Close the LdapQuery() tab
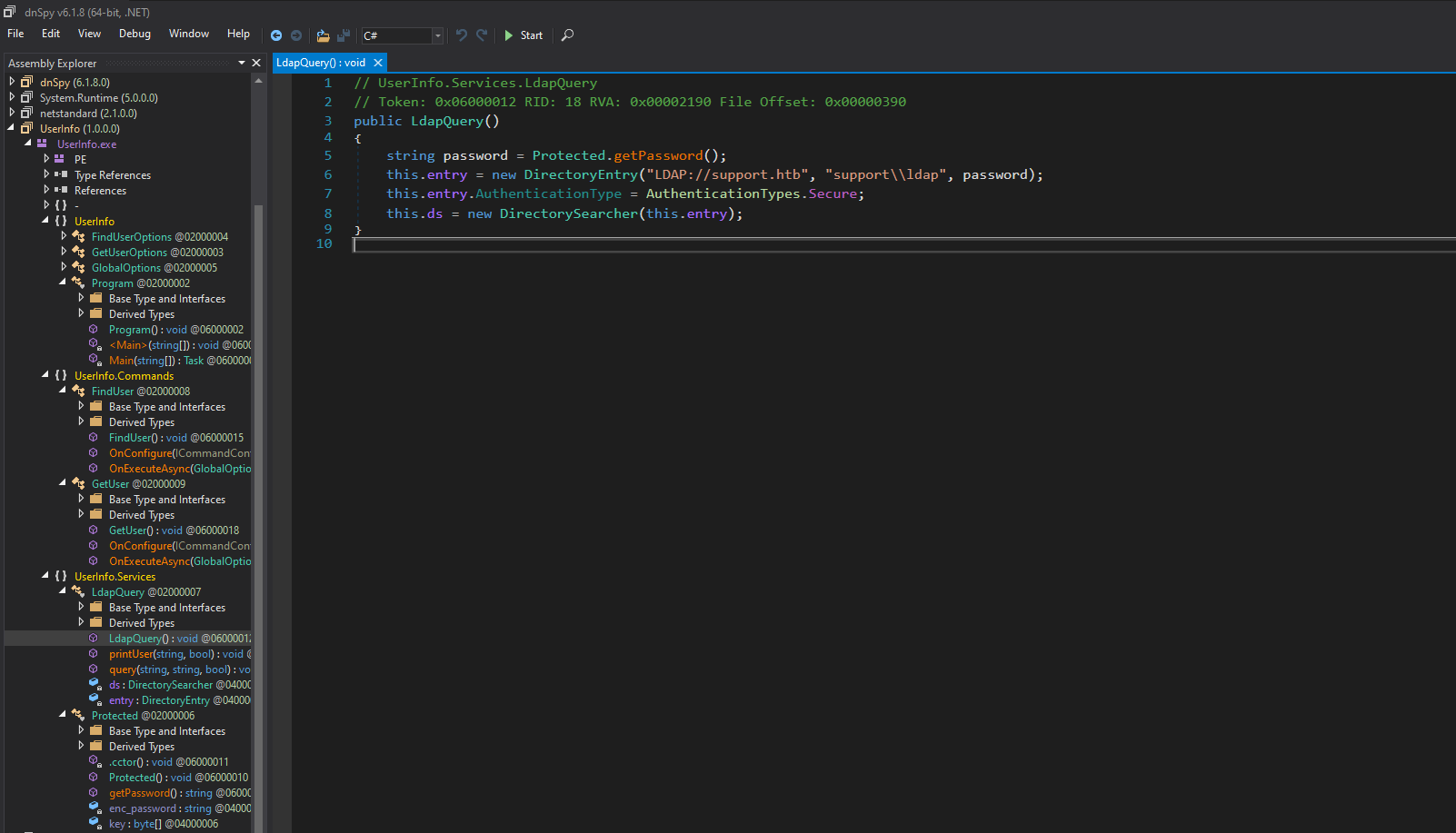 pyautogui.click(x=378, y=63)
